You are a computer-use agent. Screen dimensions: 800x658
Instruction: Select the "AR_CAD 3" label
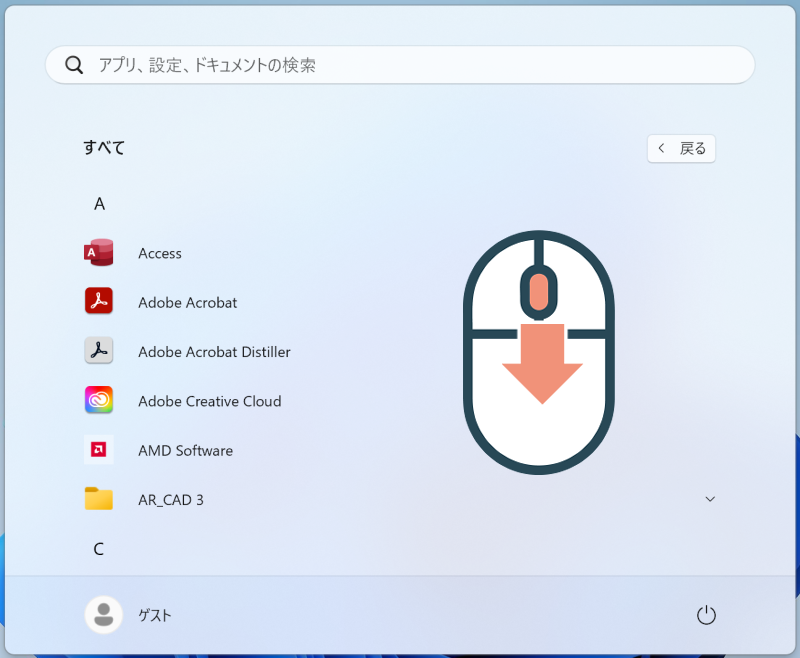pyautogui.click(x=170, y=500)
